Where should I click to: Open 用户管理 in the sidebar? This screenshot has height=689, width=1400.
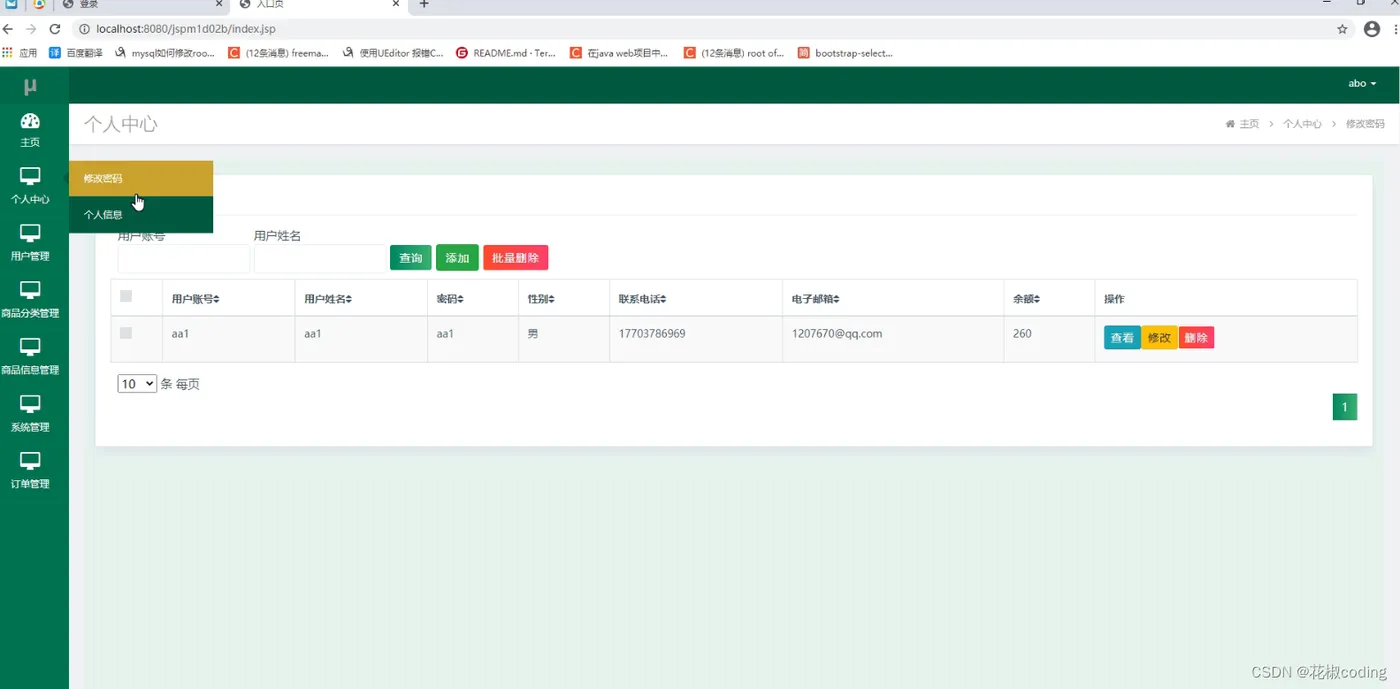point(30,244)
